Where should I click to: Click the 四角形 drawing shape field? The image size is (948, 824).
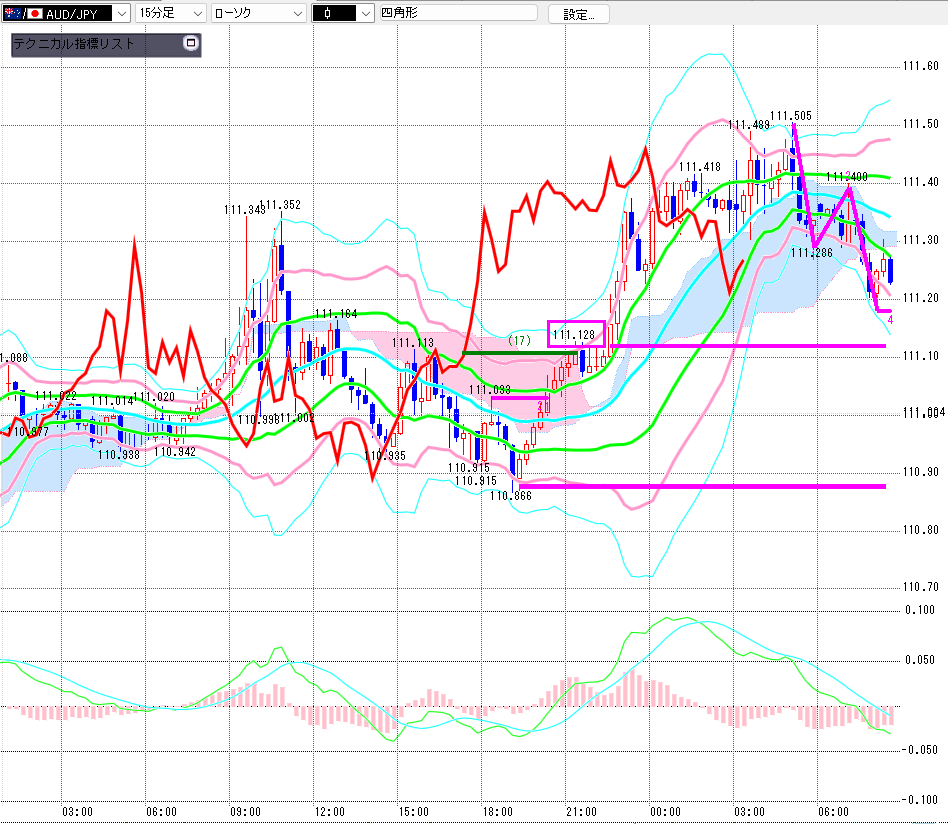(458, 13)
